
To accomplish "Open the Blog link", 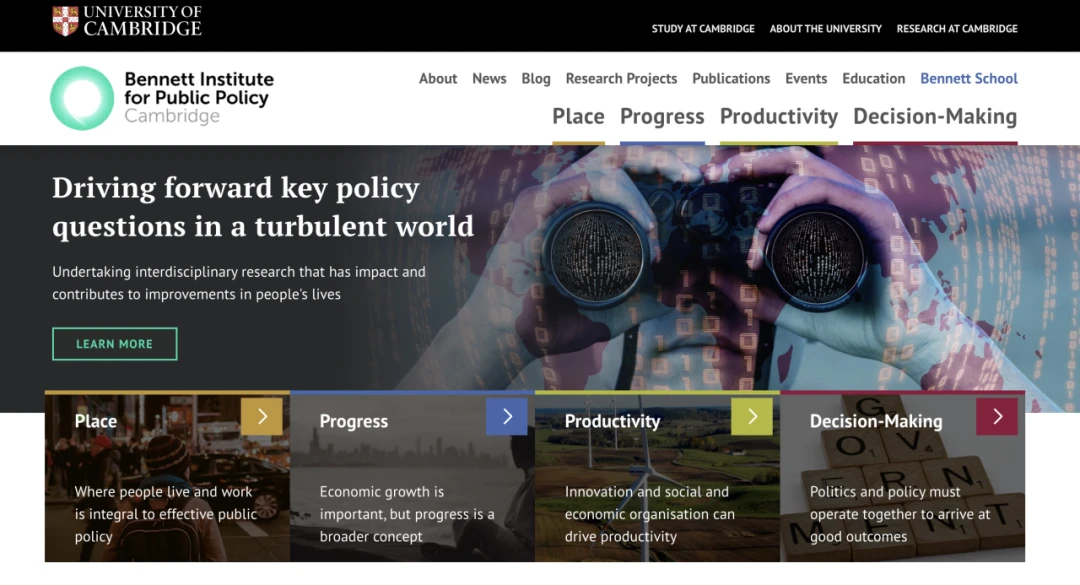I will coord(536,79).
